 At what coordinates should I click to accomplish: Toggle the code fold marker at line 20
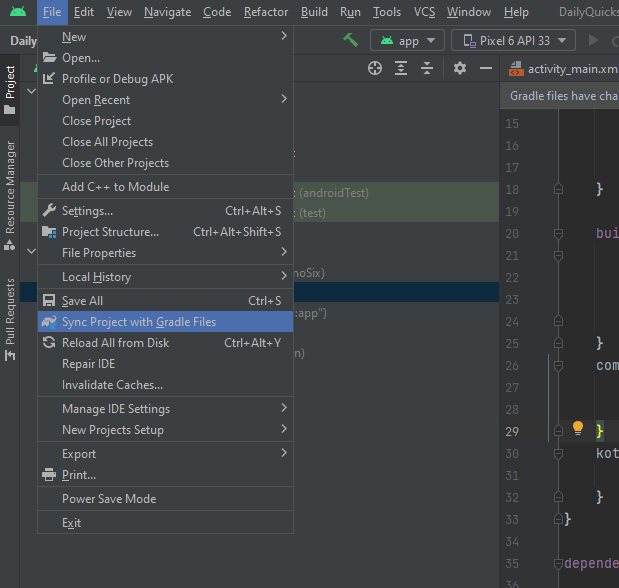click(x=558, y=234)
